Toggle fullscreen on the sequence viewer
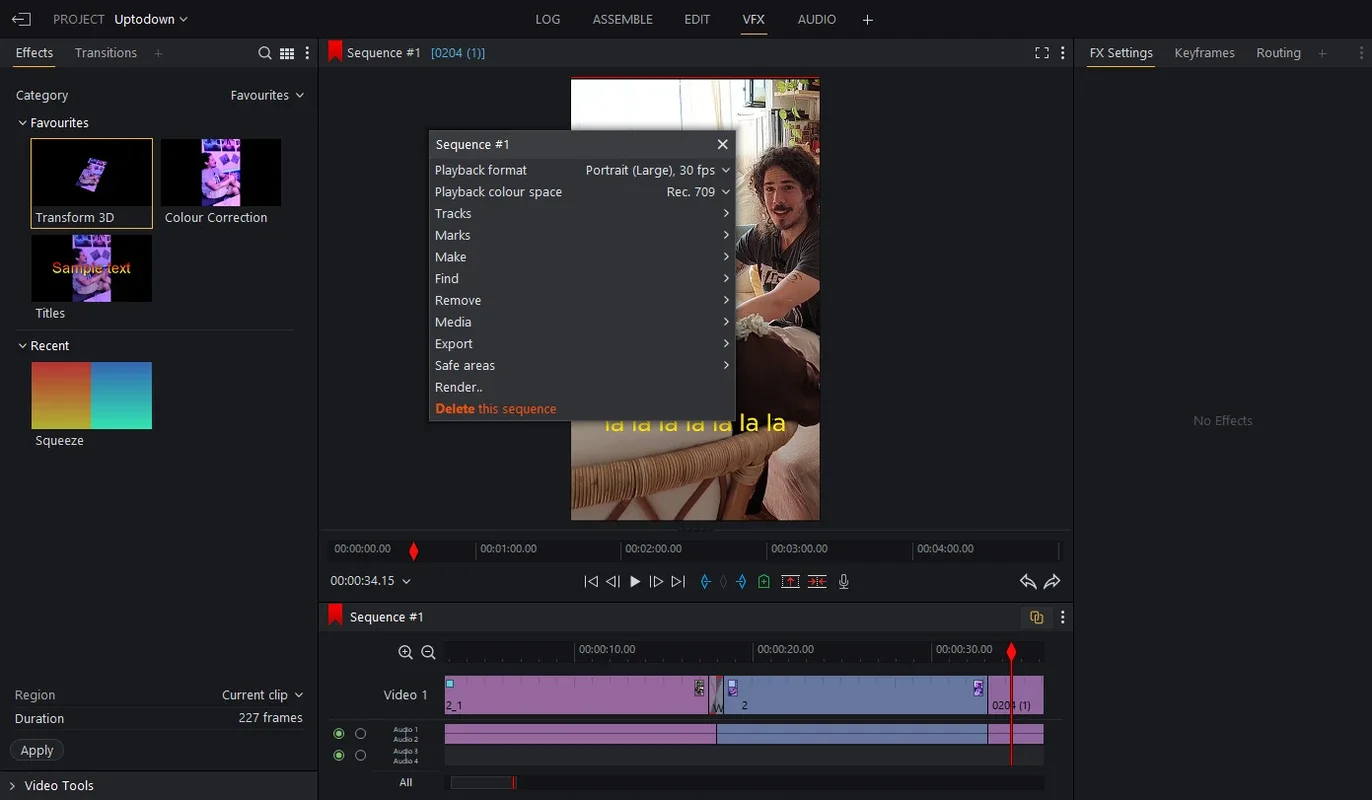Image resolution: width=1372 pixels, height=800 pixels. click(1042, 53)
